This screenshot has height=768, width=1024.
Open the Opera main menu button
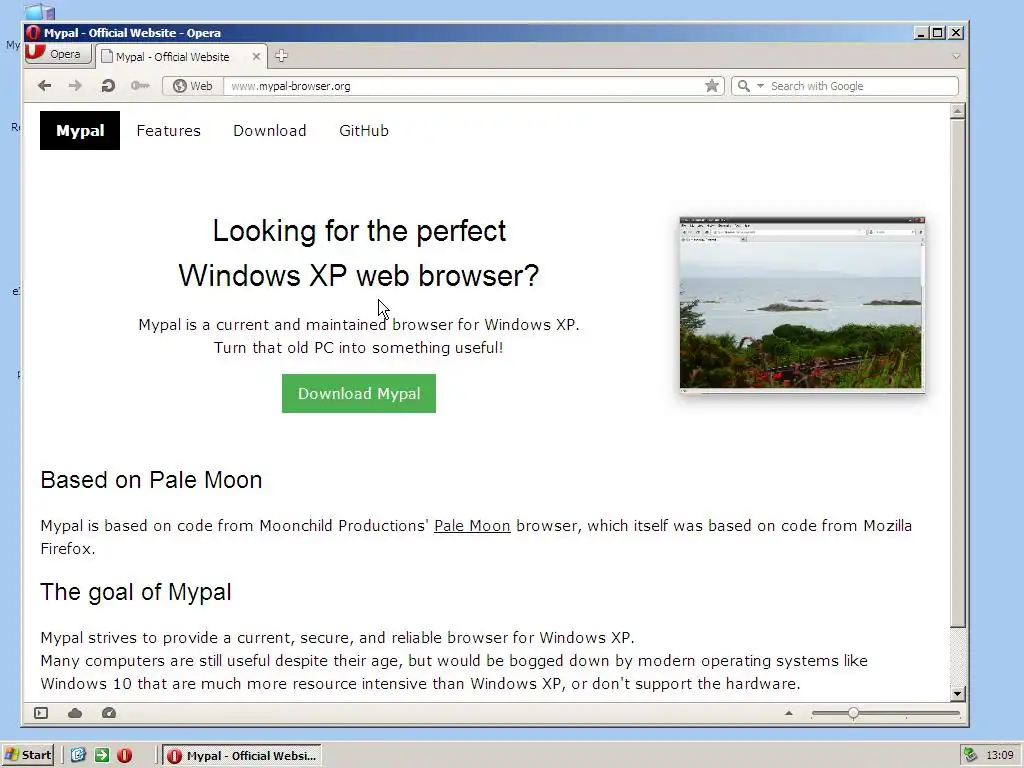(57, 54)
